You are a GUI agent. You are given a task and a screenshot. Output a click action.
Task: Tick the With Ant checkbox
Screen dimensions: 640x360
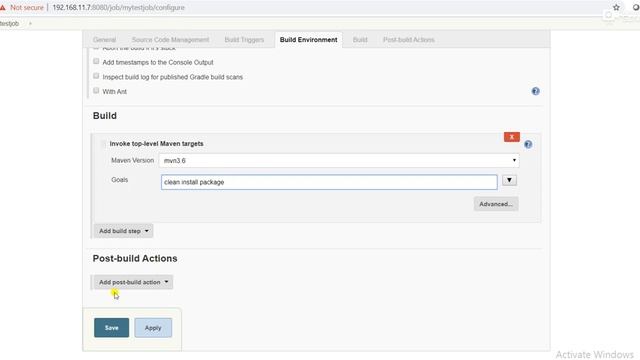(x=96, y=91)
